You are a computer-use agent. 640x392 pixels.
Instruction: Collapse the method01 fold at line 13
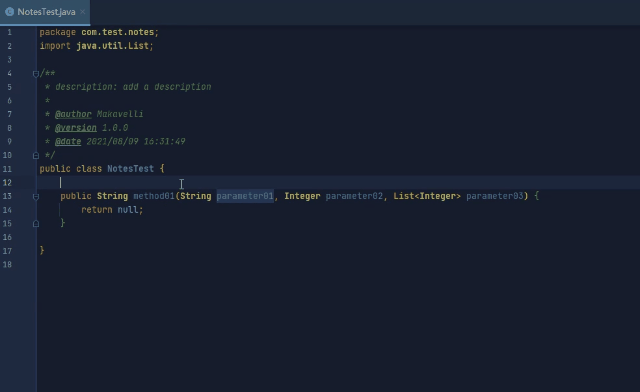[x=36, y=197]
